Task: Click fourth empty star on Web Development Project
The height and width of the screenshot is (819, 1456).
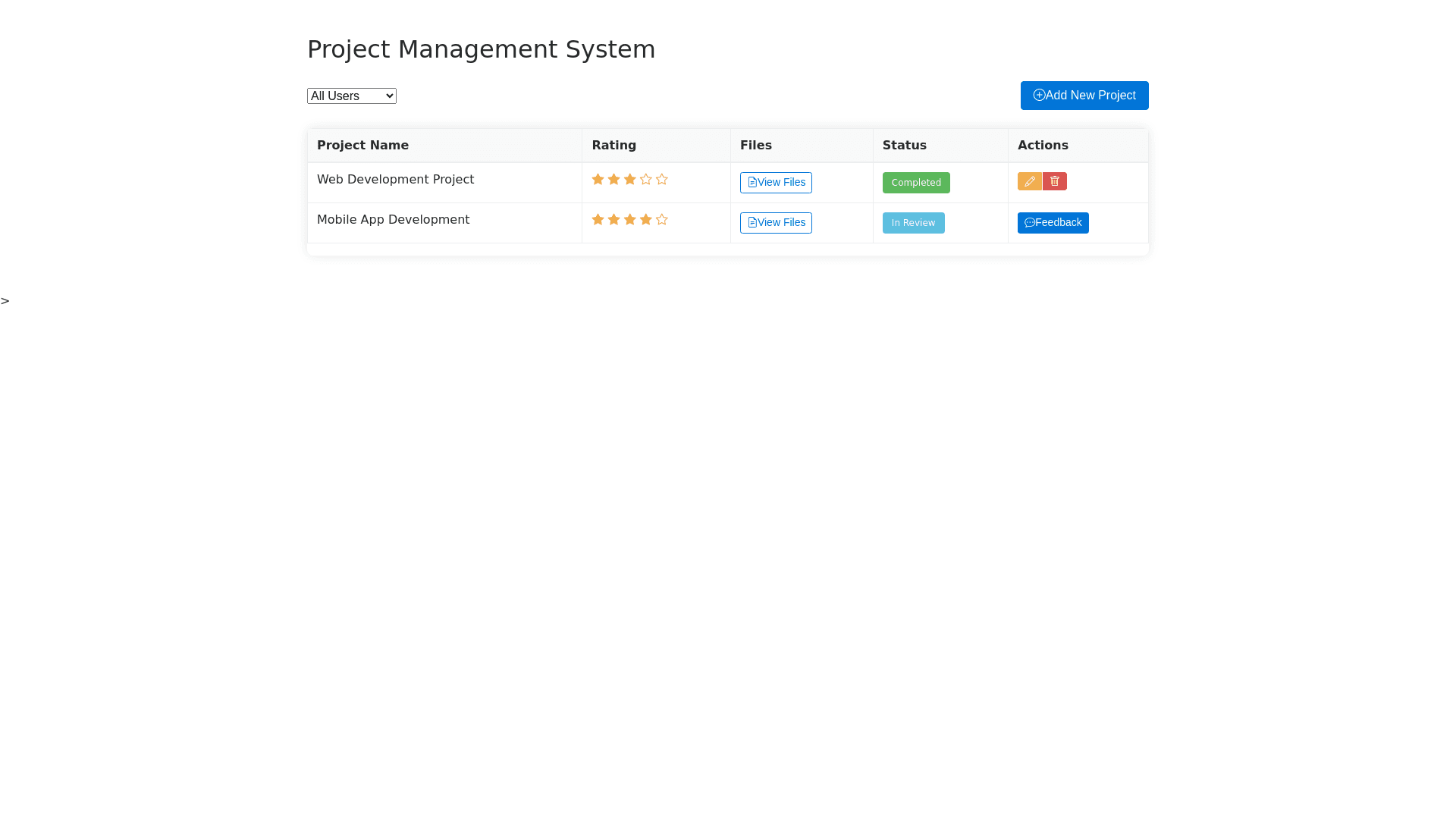Action: coord(645,180)
